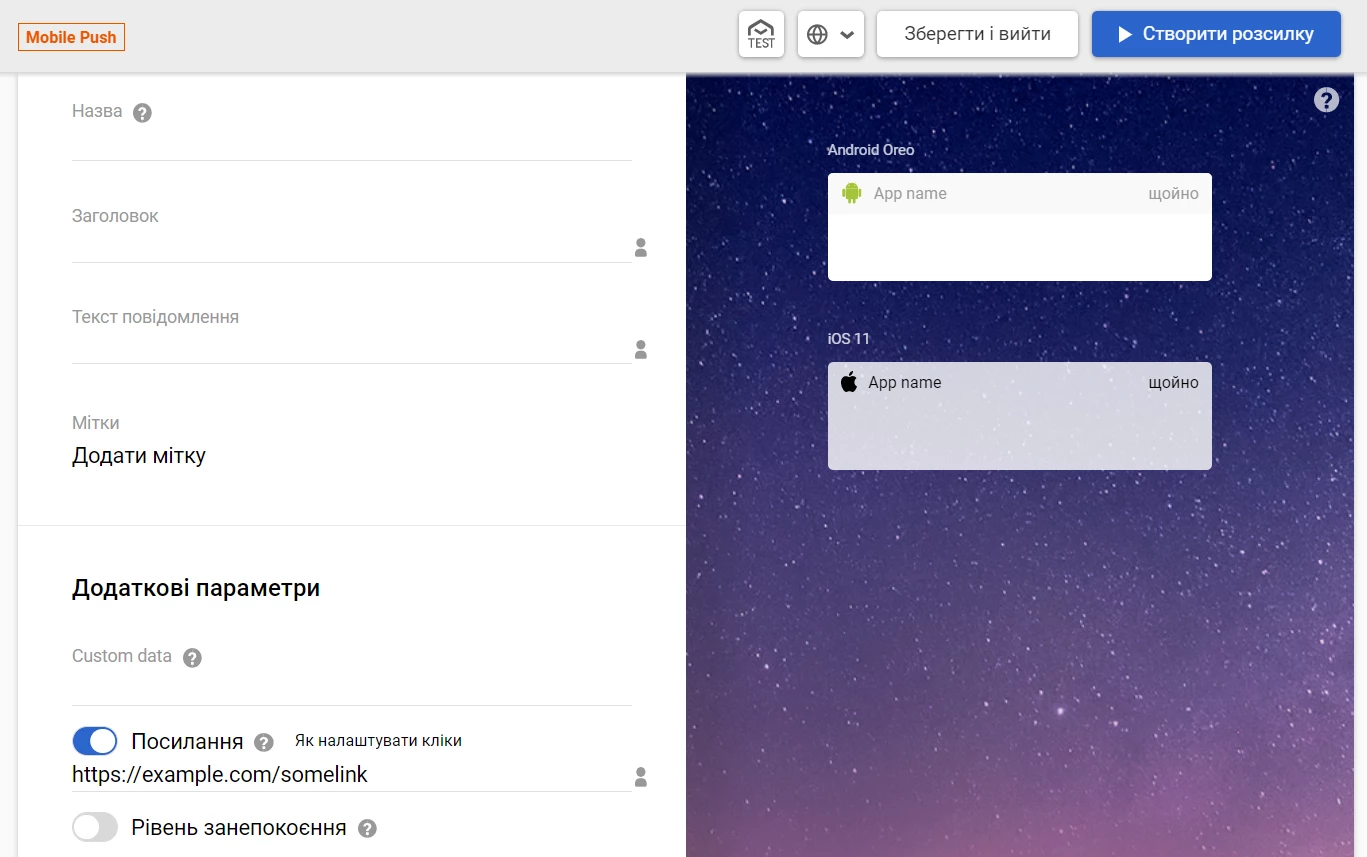Click the Android Oreo preview label
This screenshot has width=1367, height=857.
coord(871,150)
